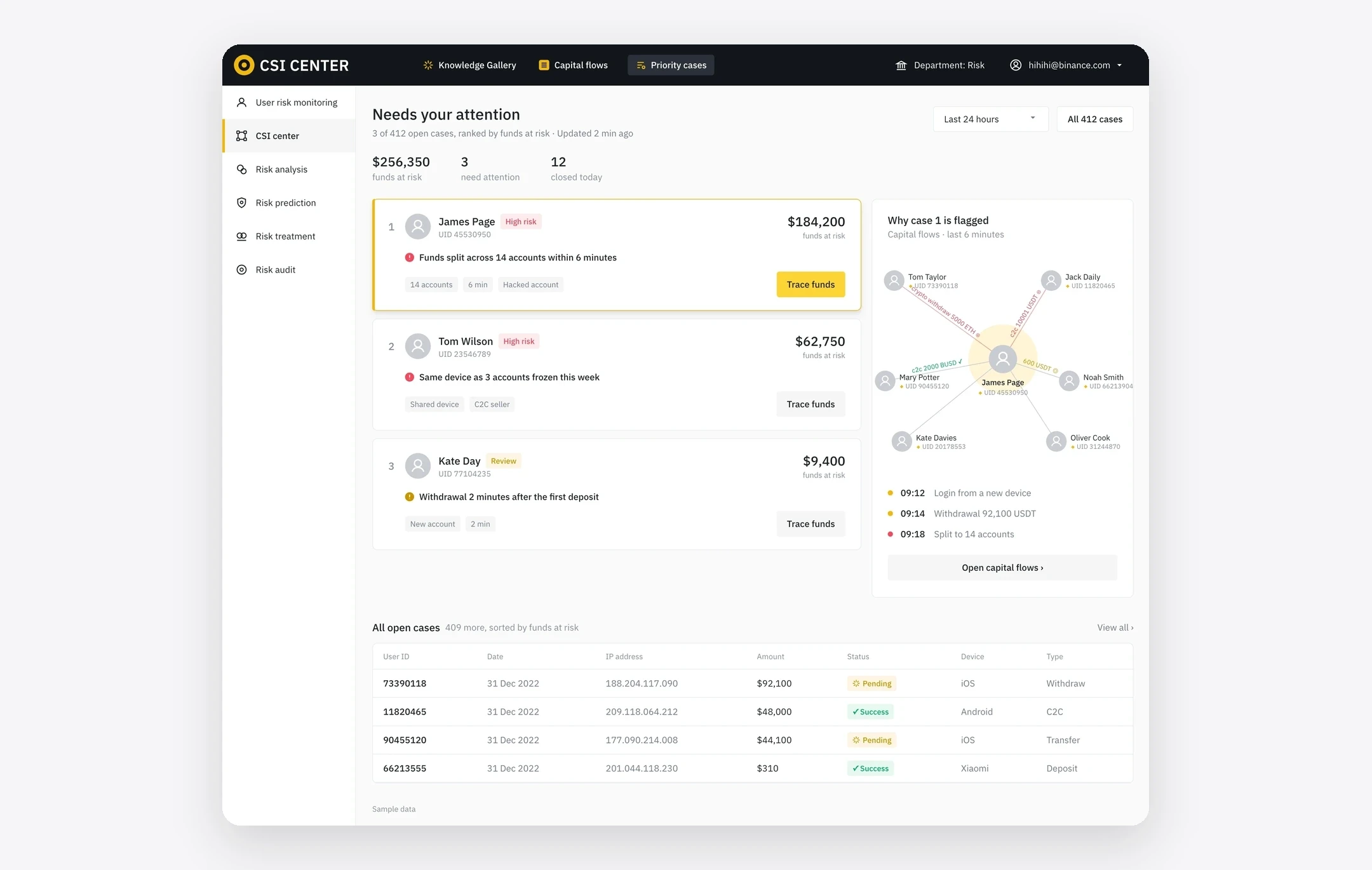Go to Risk analysis in sidebar
The width and height of the screenshot is (1372, 870).
point(289,169)
